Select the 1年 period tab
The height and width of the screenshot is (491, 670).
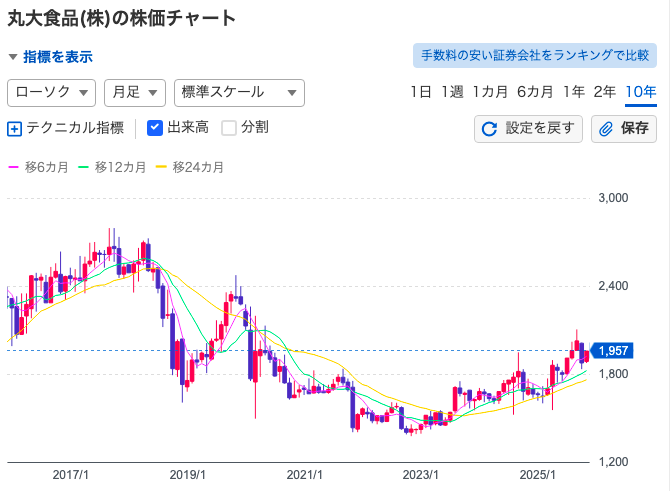574,92
